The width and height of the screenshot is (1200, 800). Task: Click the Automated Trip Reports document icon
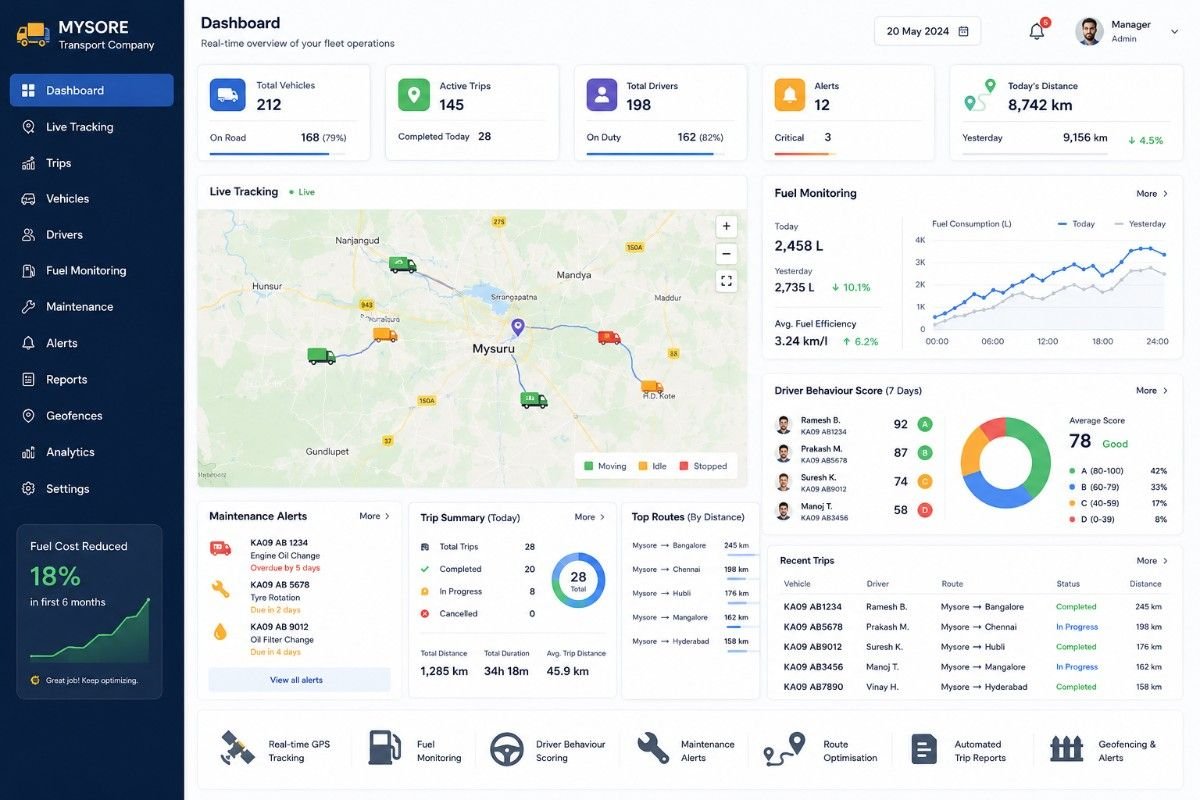(x=925, y=749)
